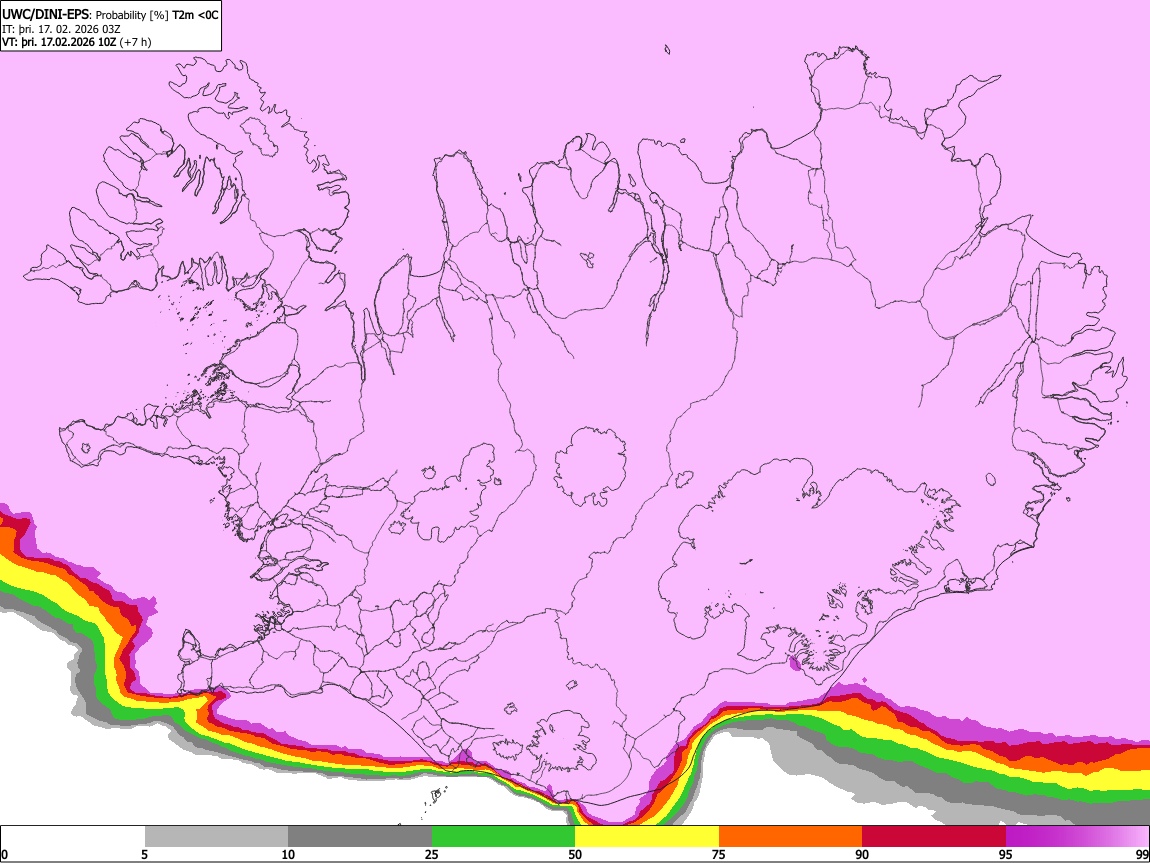The width and height of the screenshot is (1150, 863).
Task: Click the orange 75–90 legend segment
Action: pyautogui.click(x=791, y=837)
